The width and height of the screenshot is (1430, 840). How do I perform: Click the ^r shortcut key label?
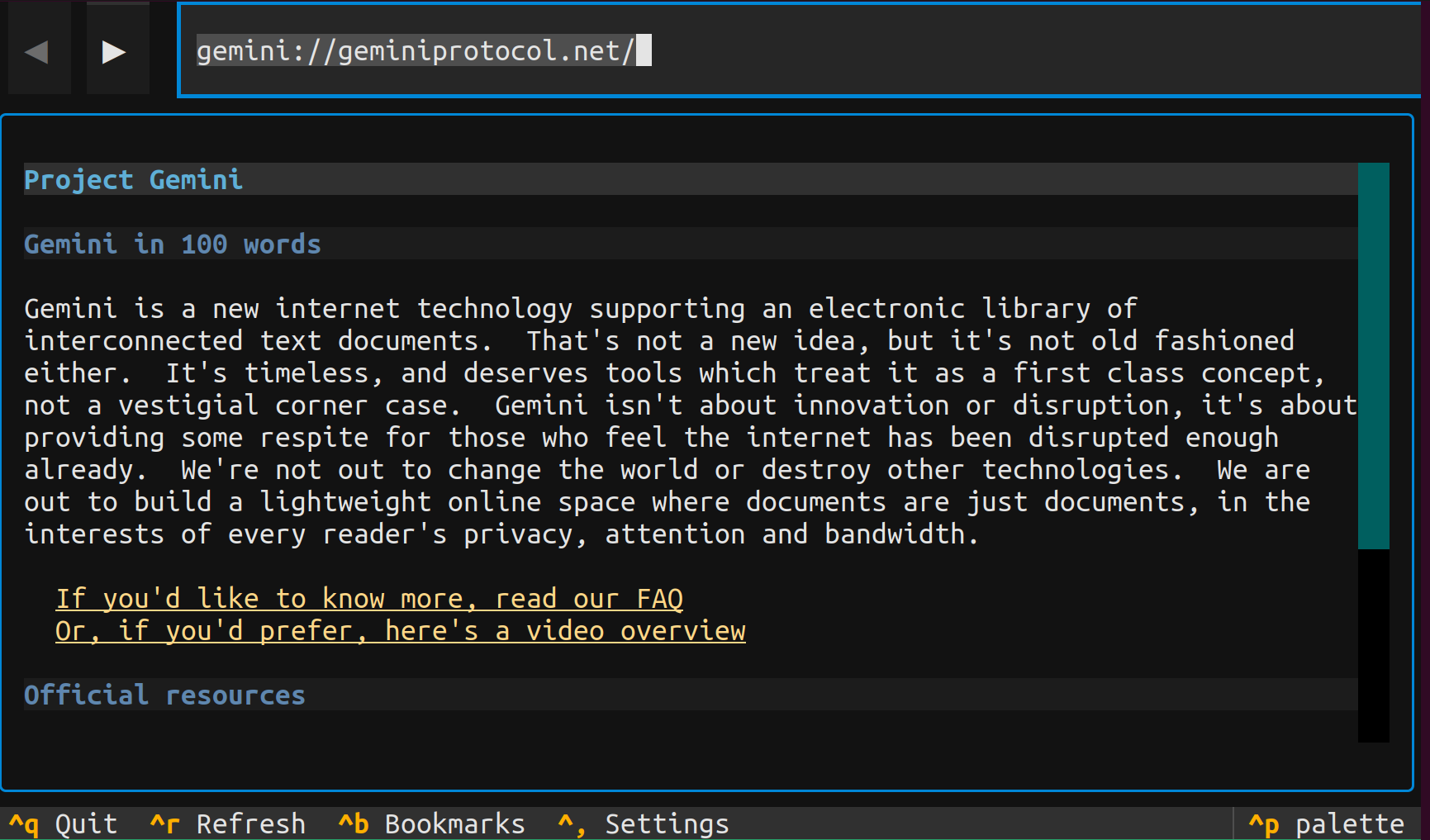165,824
